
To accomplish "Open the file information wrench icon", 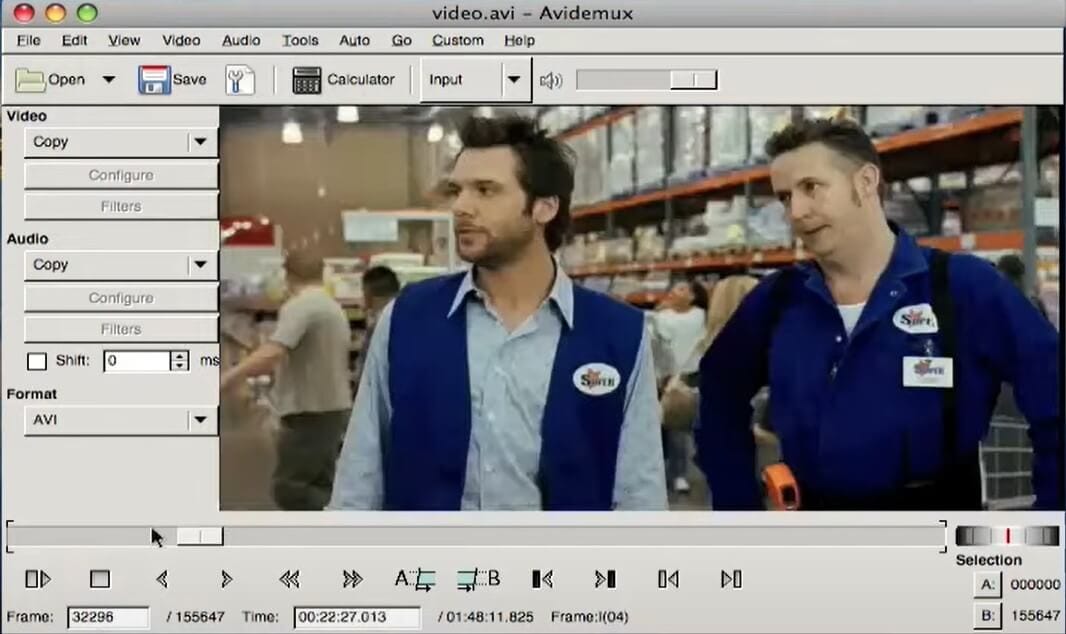I will click(240, 80).
